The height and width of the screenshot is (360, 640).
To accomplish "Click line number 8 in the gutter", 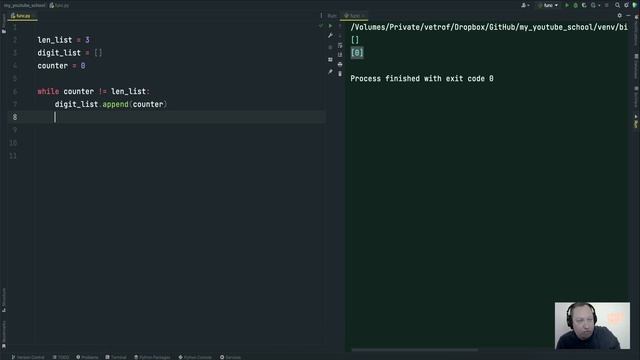I will pos(15,117).
